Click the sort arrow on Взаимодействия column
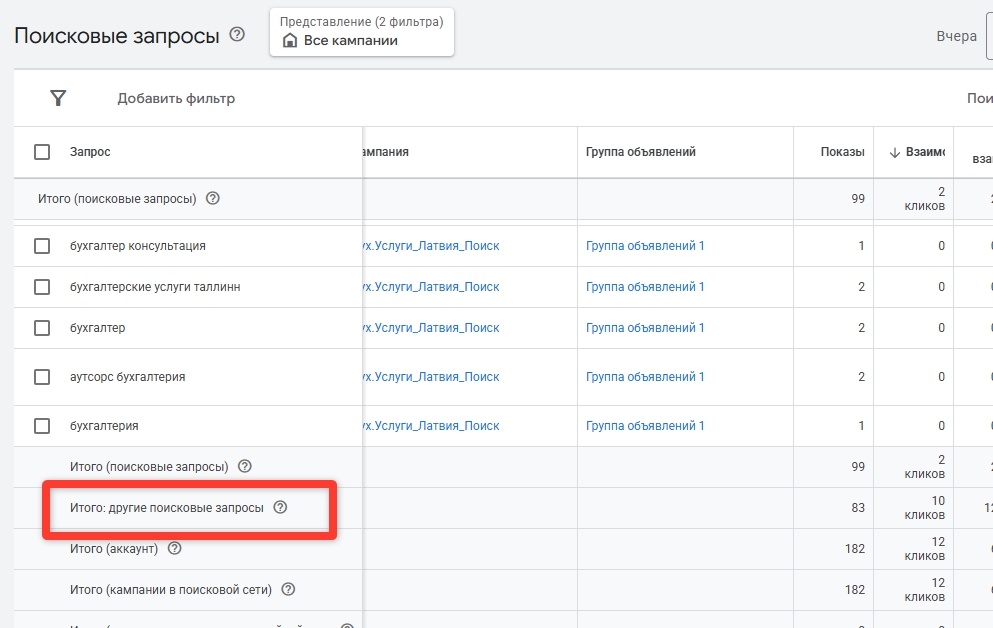Screen dimensions: 993x628 tap(895, 152)
